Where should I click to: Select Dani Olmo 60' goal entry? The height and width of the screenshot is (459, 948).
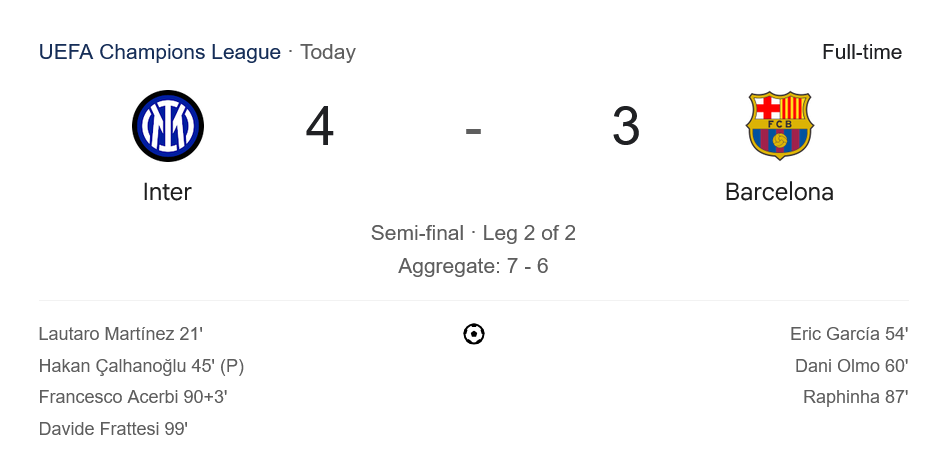coord(851,366)
